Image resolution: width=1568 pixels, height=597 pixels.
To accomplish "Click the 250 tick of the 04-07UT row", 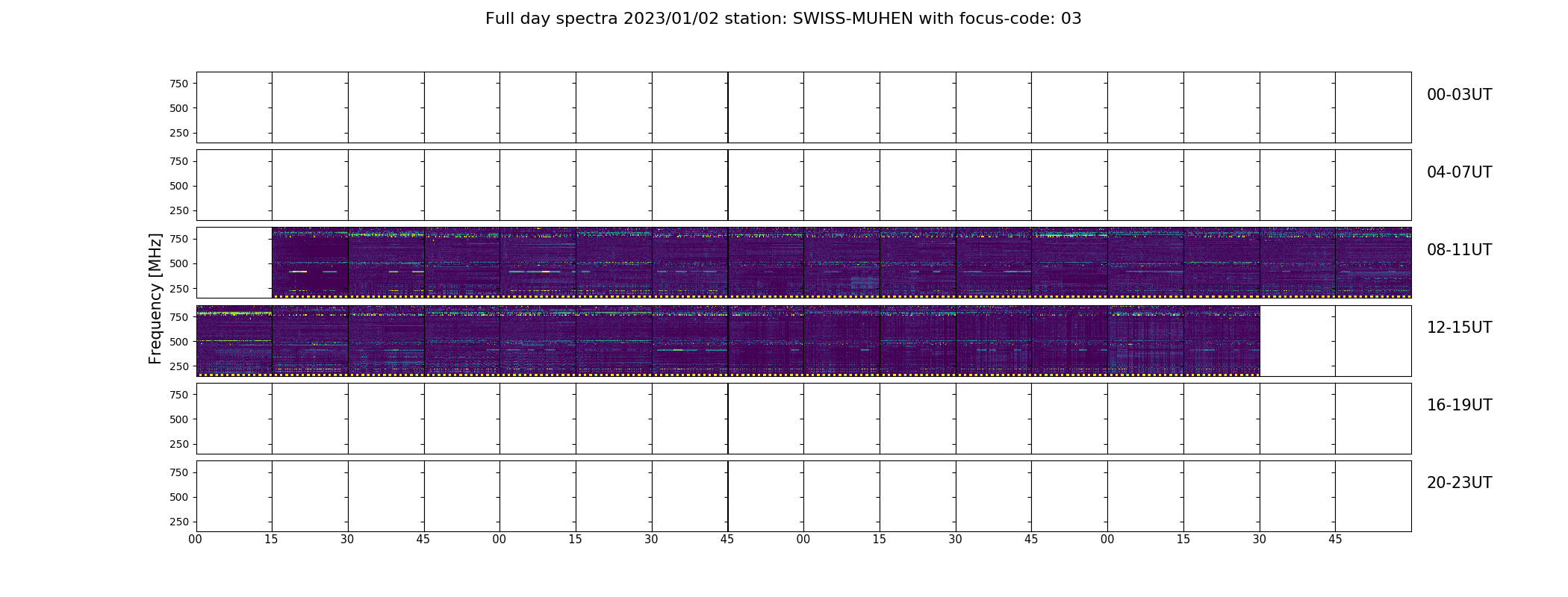I will click(x=178, y=210).
